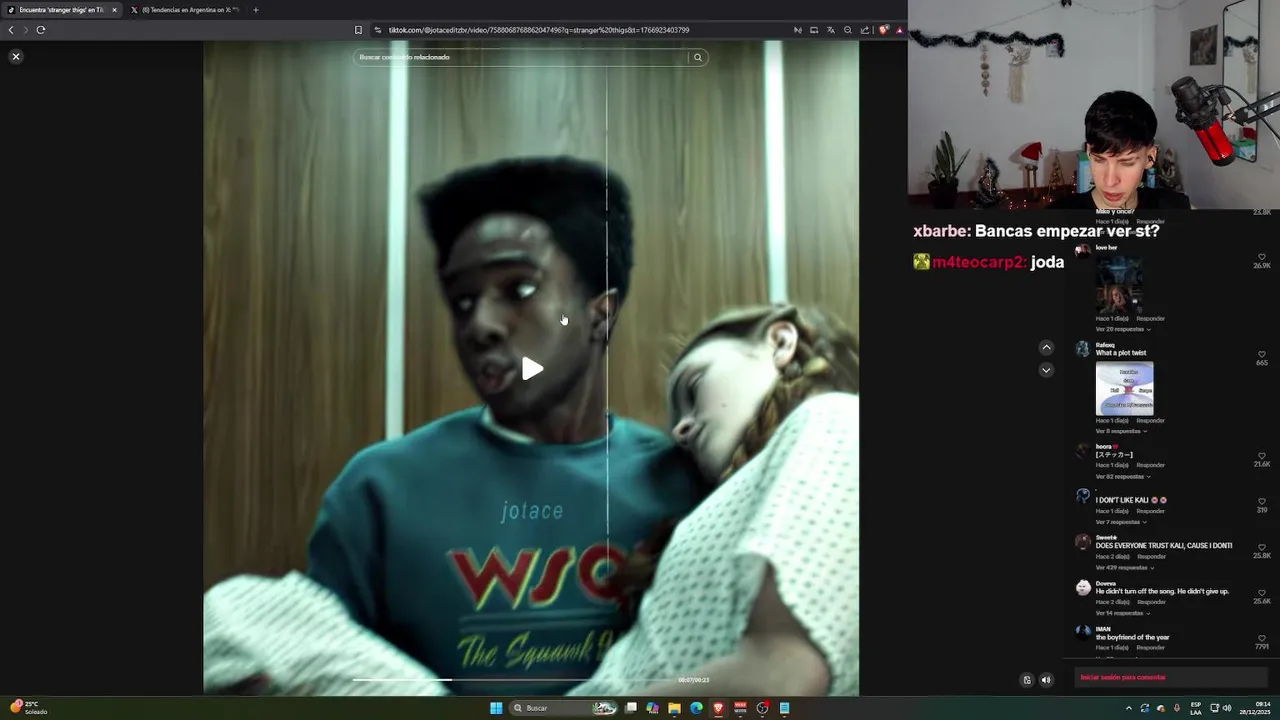Screen dimensions: 1280x720
Task: Reply to the 'boyfriend of the year' comment
Action: (x=1150, y=648)
